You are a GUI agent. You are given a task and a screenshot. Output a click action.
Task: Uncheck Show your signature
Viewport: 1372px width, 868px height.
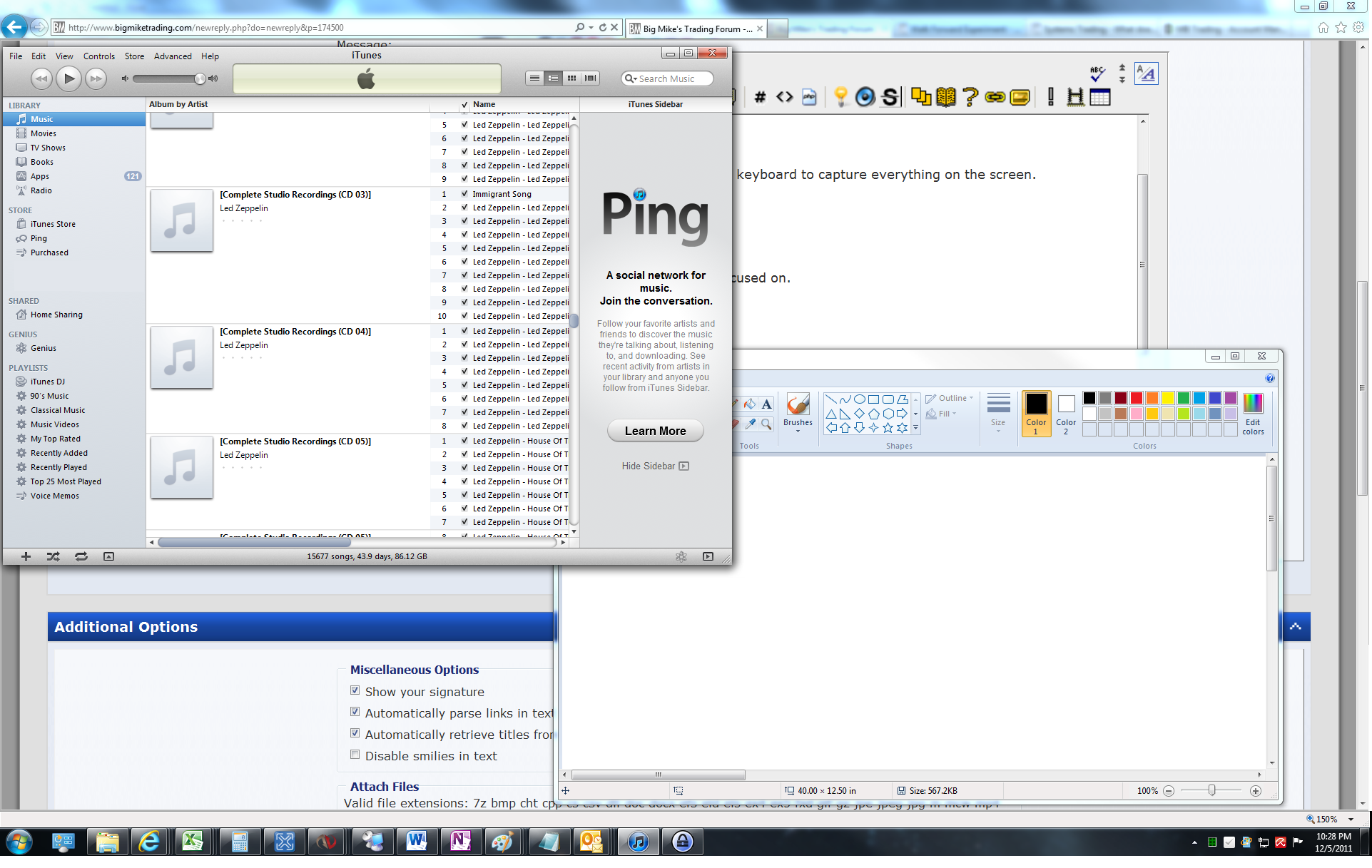point(355,690)
